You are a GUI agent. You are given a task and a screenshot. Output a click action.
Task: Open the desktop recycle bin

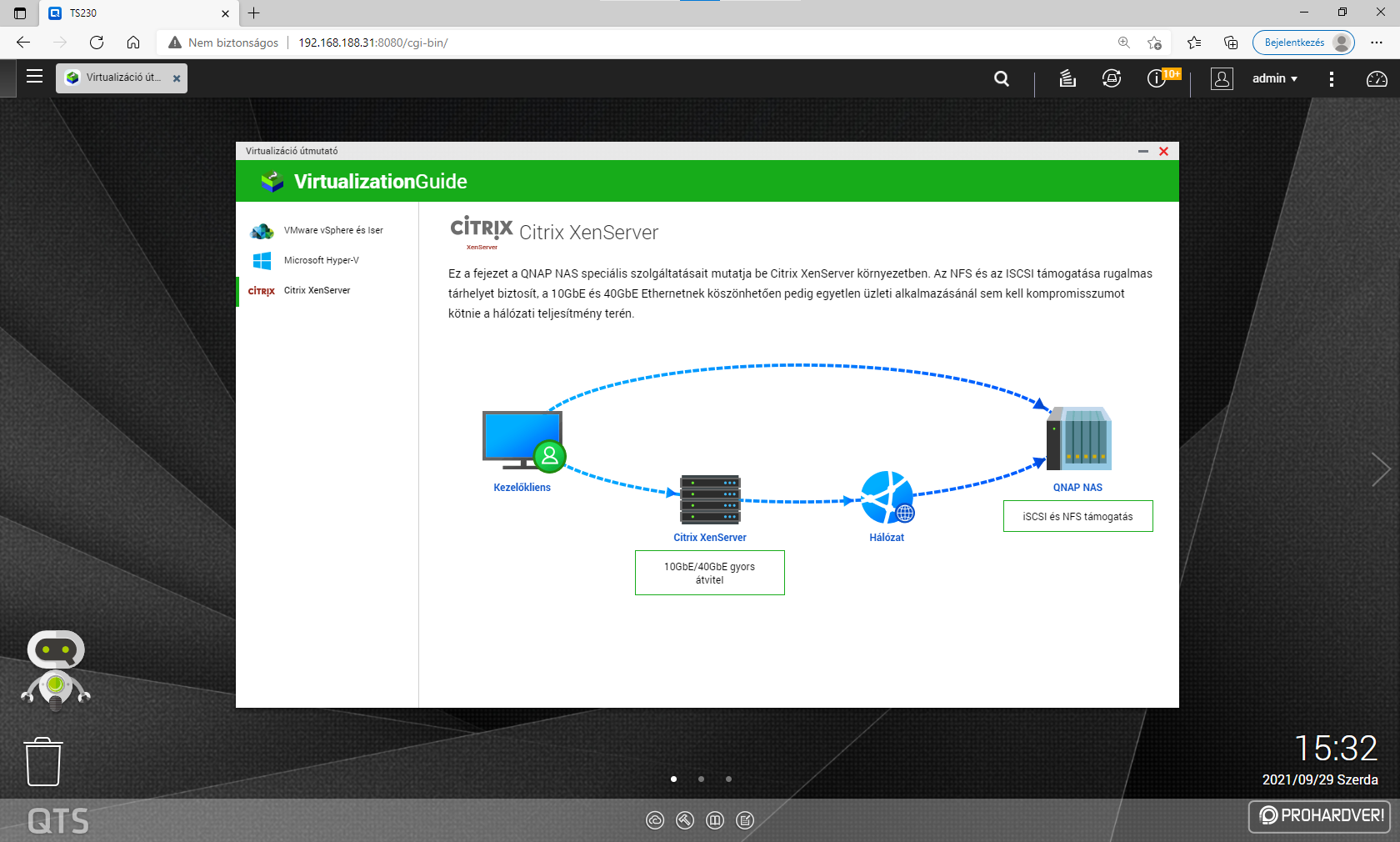(x=43, y=761)
